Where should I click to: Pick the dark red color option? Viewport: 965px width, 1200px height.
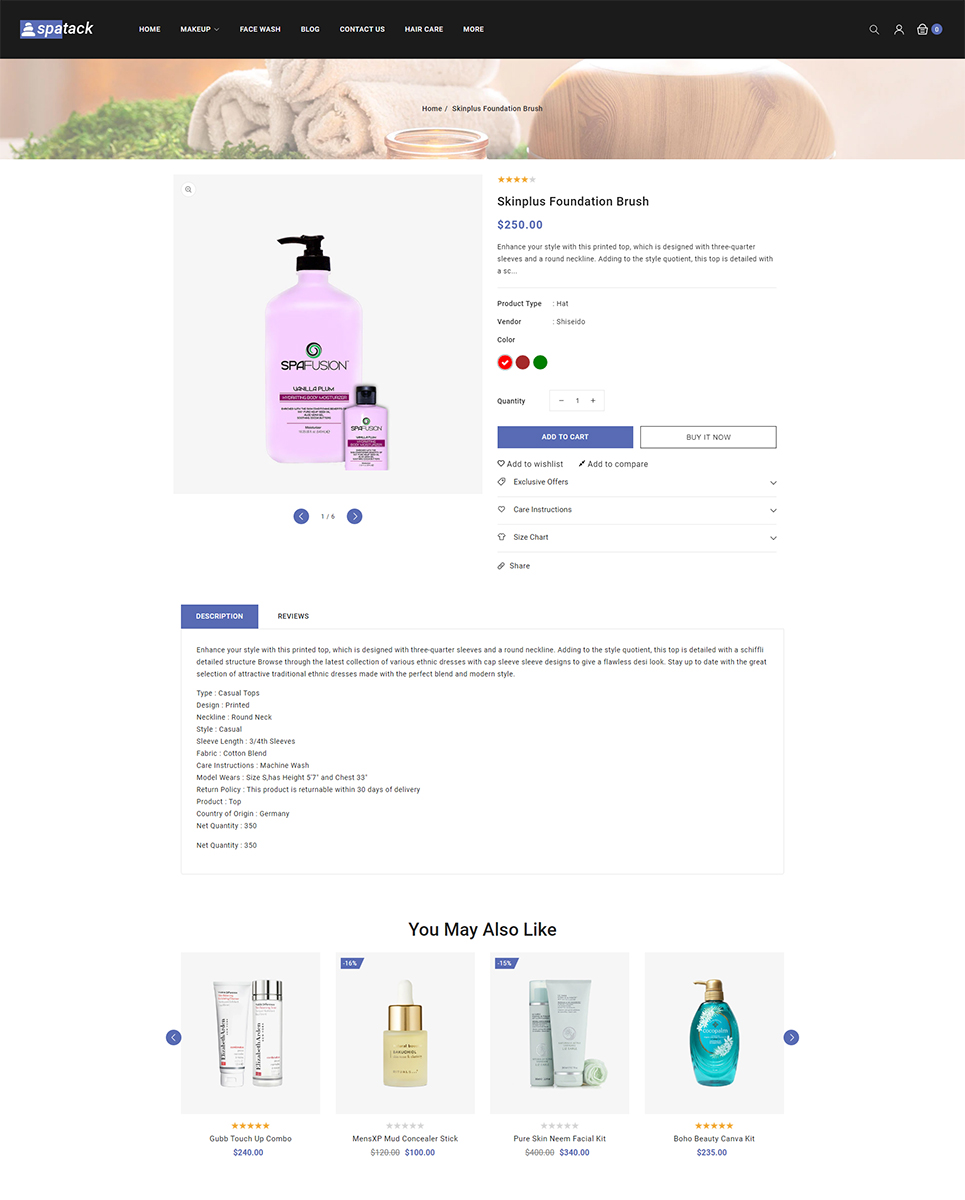coord(522,362)
